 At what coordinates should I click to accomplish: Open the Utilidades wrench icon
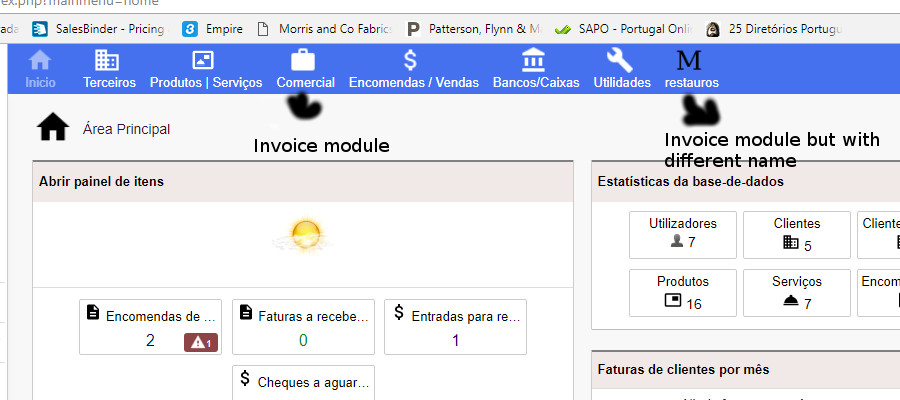[x=620, y=60]
